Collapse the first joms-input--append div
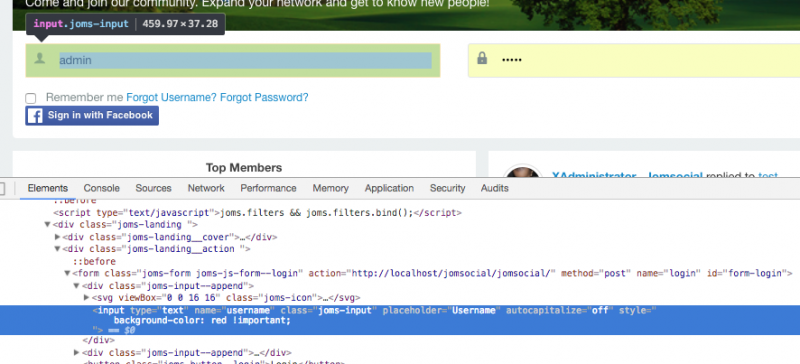The image size is (800, 364). pyautogui.click(x=77, y=286)
